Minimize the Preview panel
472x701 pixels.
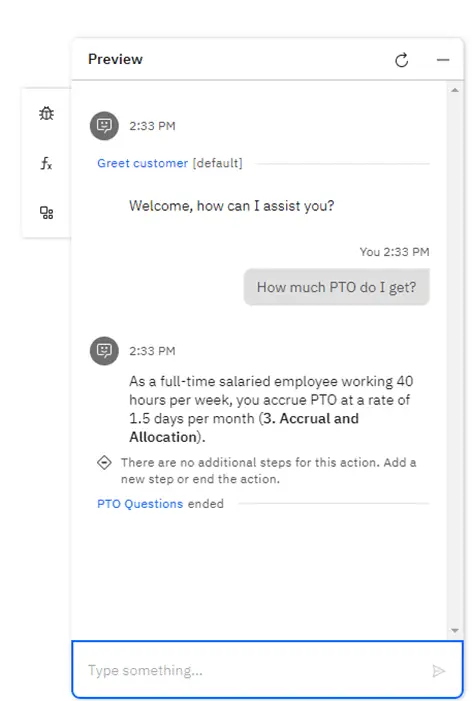tap(443, 60)
